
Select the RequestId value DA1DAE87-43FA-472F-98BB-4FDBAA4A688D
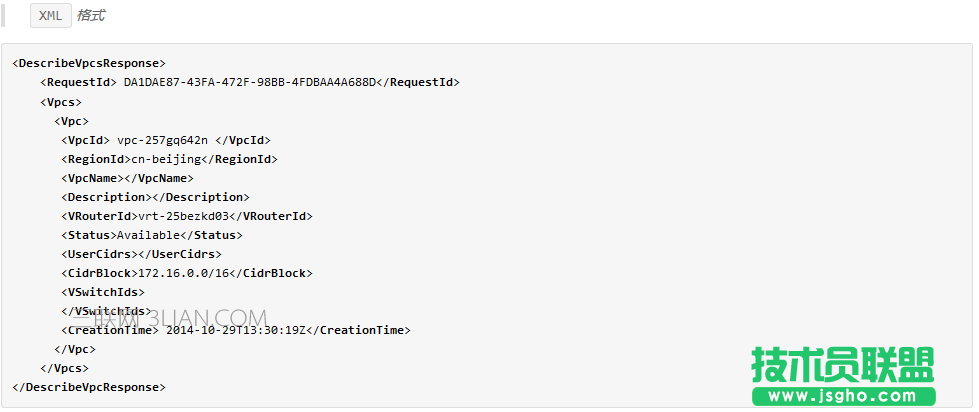pos(249,83)
